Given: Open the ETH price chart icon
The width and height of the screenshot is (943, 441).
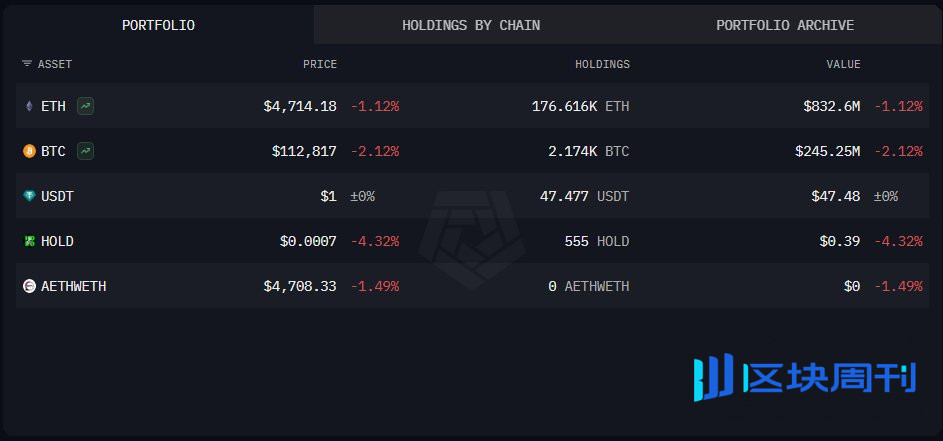Looking at the screenshot, I should point(85,106).
